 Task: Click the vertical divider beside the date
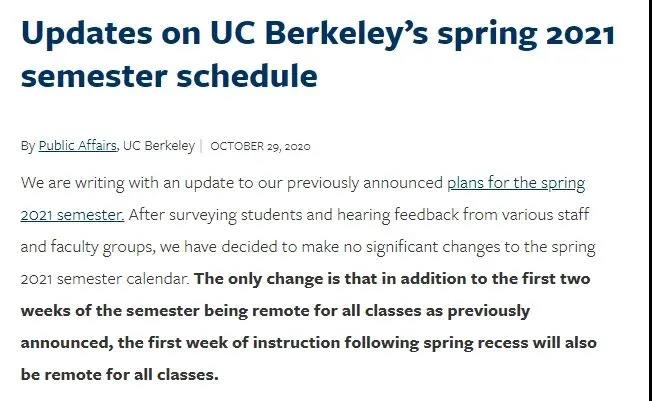click(202, 146)
